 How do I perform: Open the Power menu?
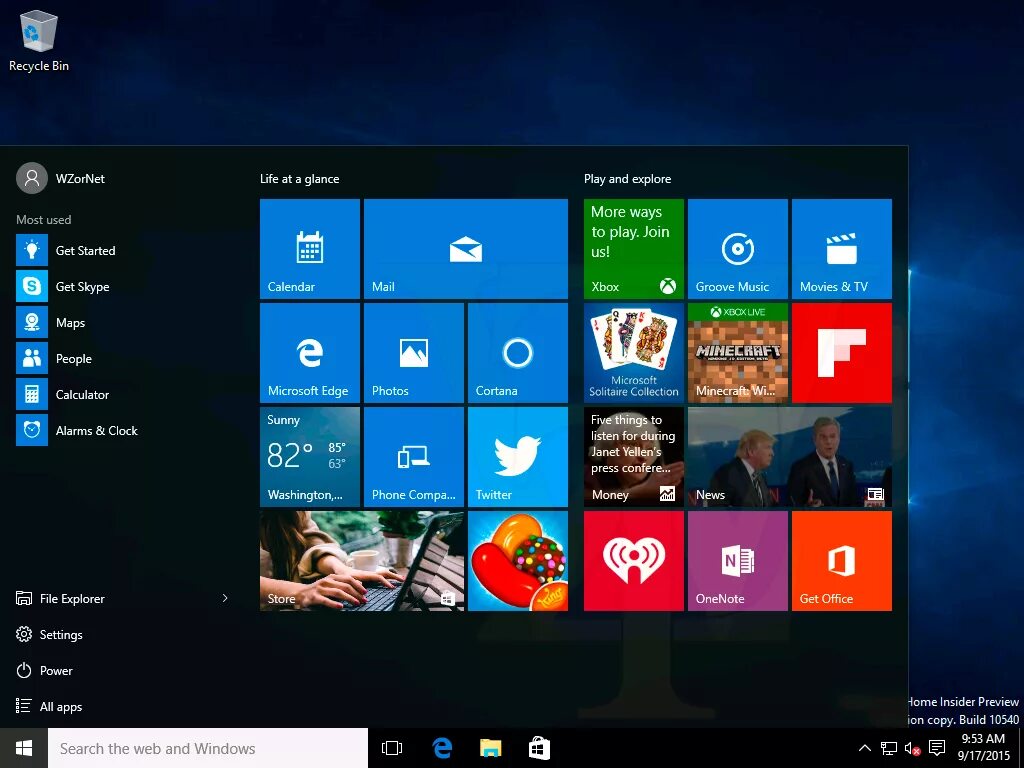[x=57, y=670]
